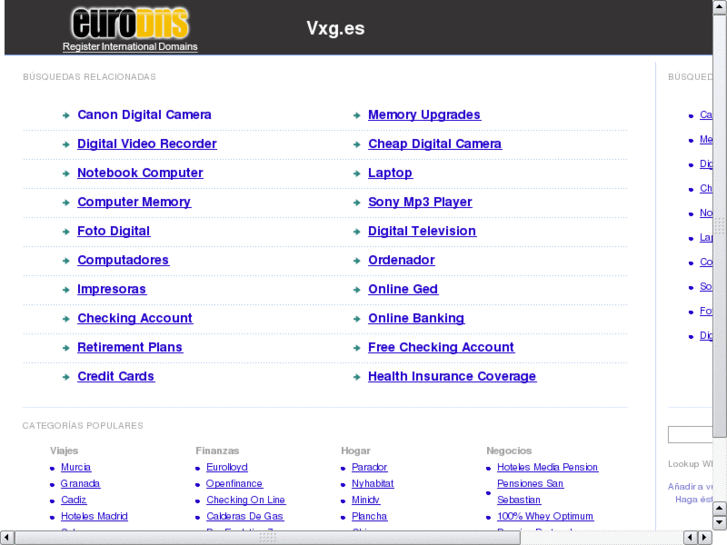
Task: Click the vertical scrollbar up arrow
Action: tap(720, 8)
